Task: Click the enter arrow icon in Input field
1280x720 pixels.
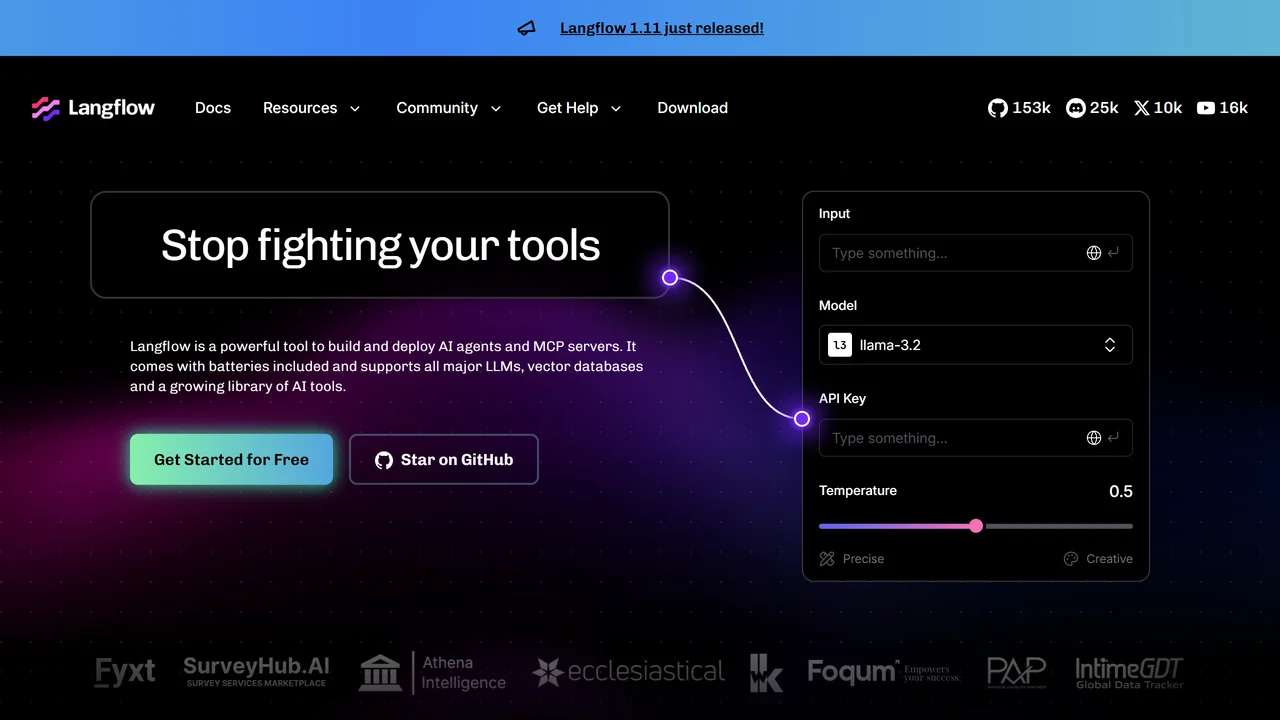Action: coord(1114,253)
